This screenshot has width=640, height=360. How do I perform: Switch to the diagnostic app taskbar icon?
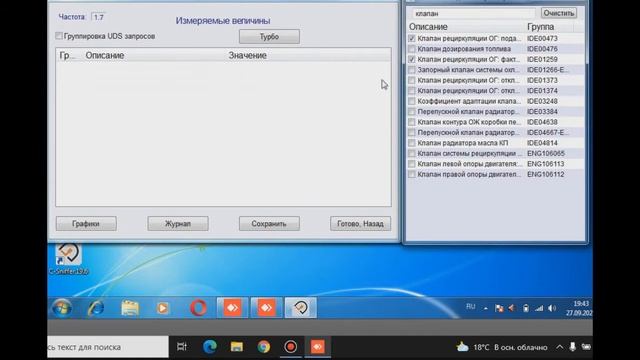300,308
